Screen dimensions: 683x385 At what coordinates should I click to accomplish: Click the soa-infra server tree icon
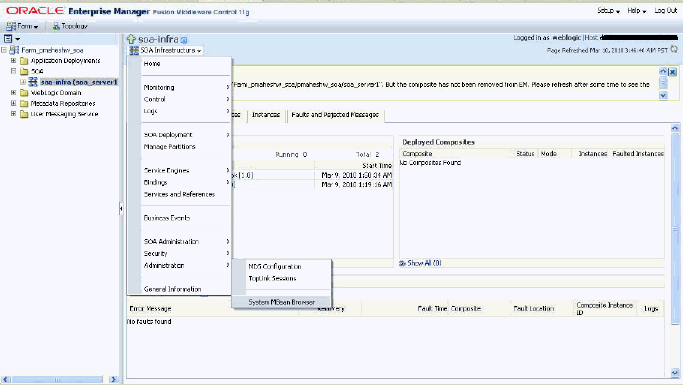pos(33,81)
